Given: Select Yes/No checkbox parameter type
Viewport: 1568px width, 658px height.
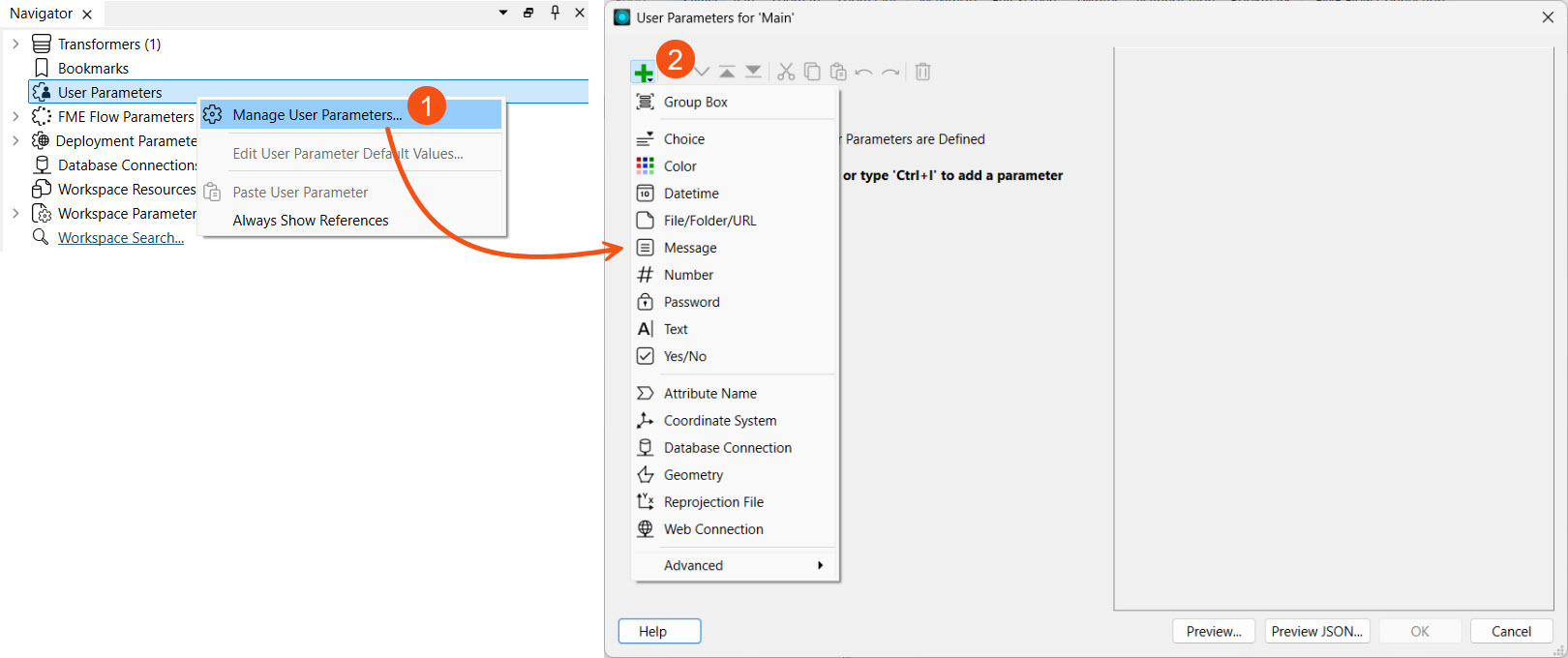Looking at the screenshot, I should [684, 356].
